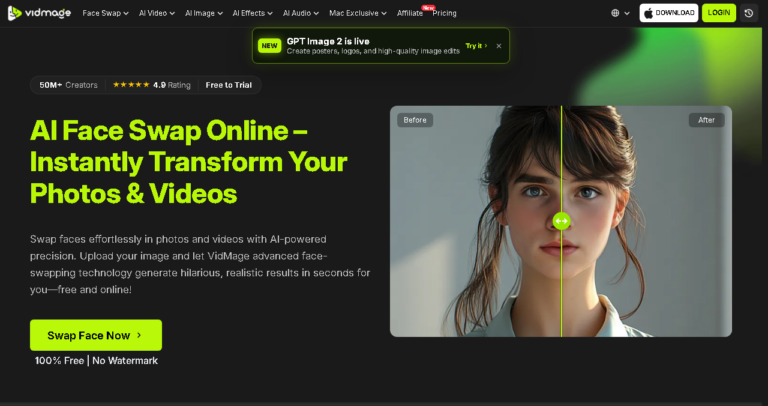Expand the Mac Exclusive menu
Image resolution: width=768 pixels, height=406 pixels.
click(358, 13)
